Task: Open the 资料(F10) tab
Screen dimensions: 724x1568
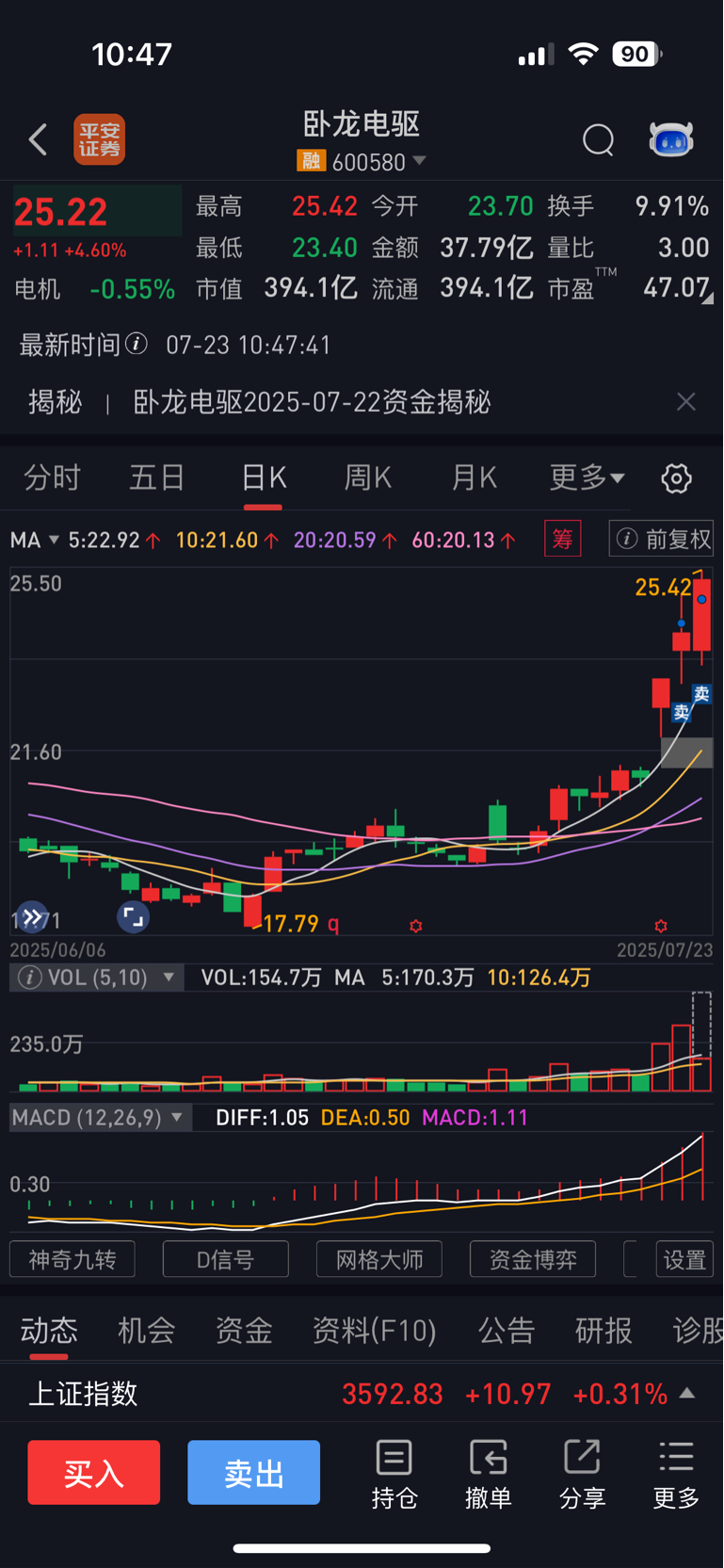Action: [x=375, y=1330]
